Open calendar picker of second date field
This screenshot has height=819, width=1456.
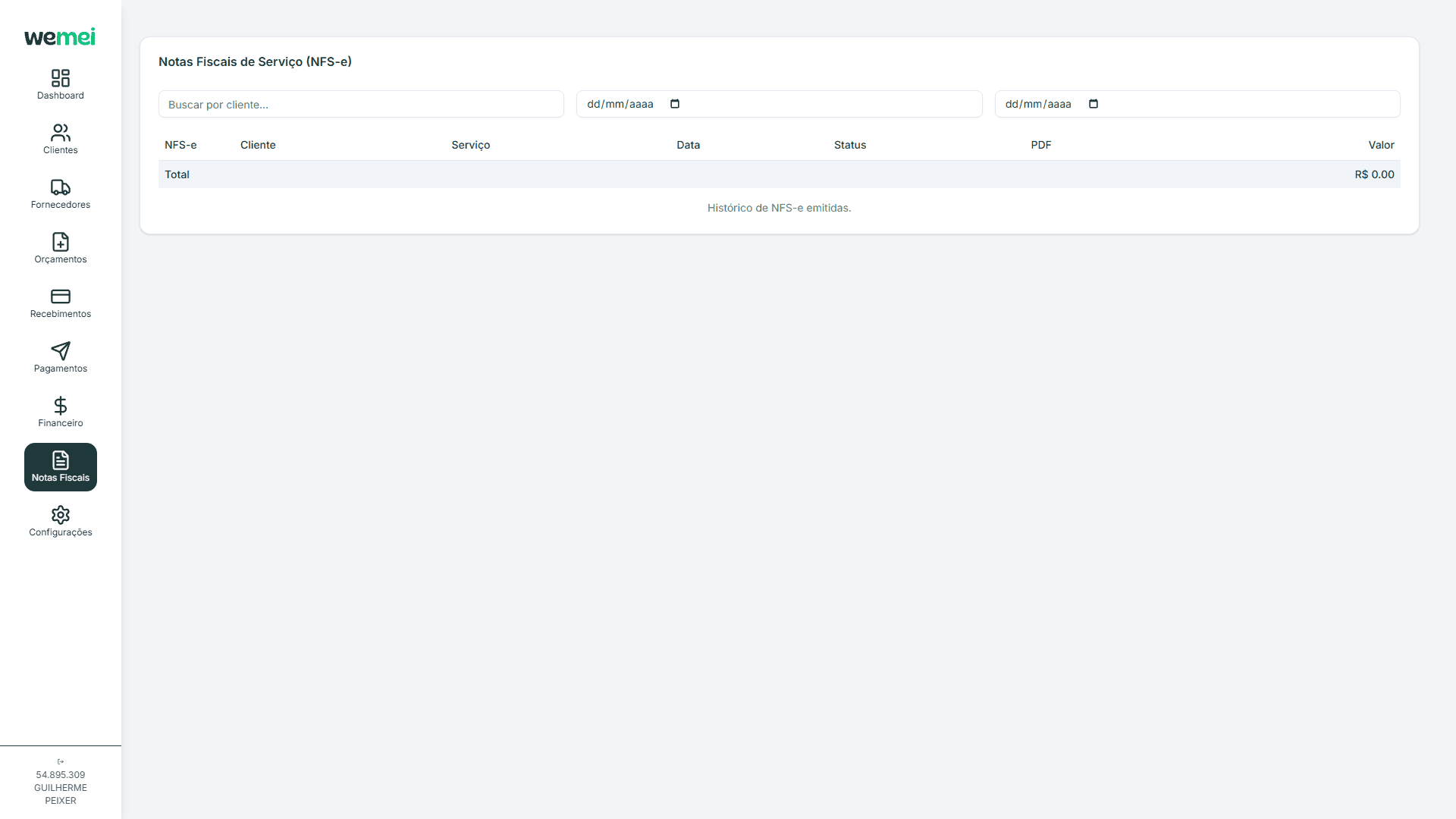[1094, 104]
